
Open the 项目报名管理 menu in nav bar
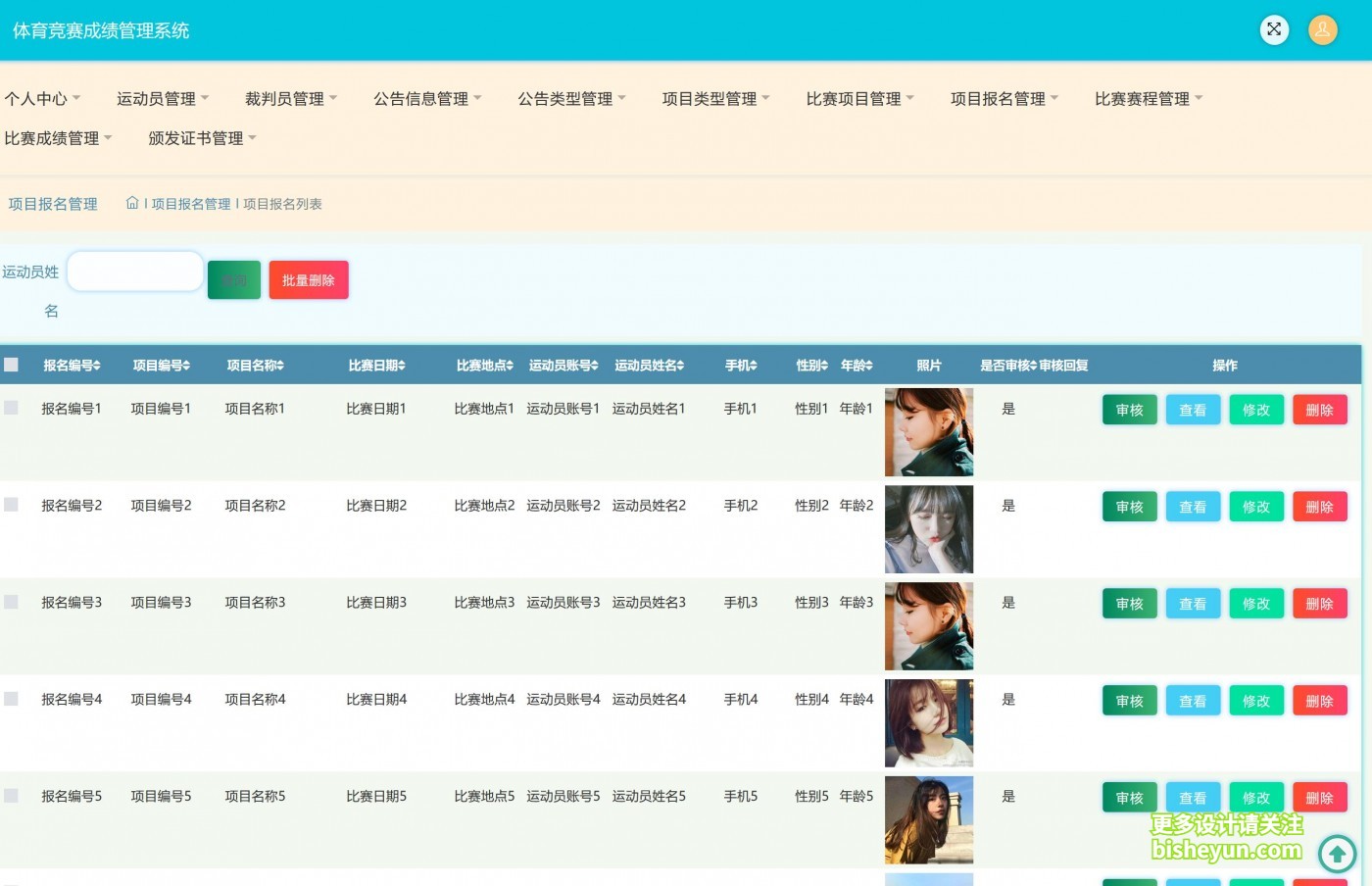1004,99
